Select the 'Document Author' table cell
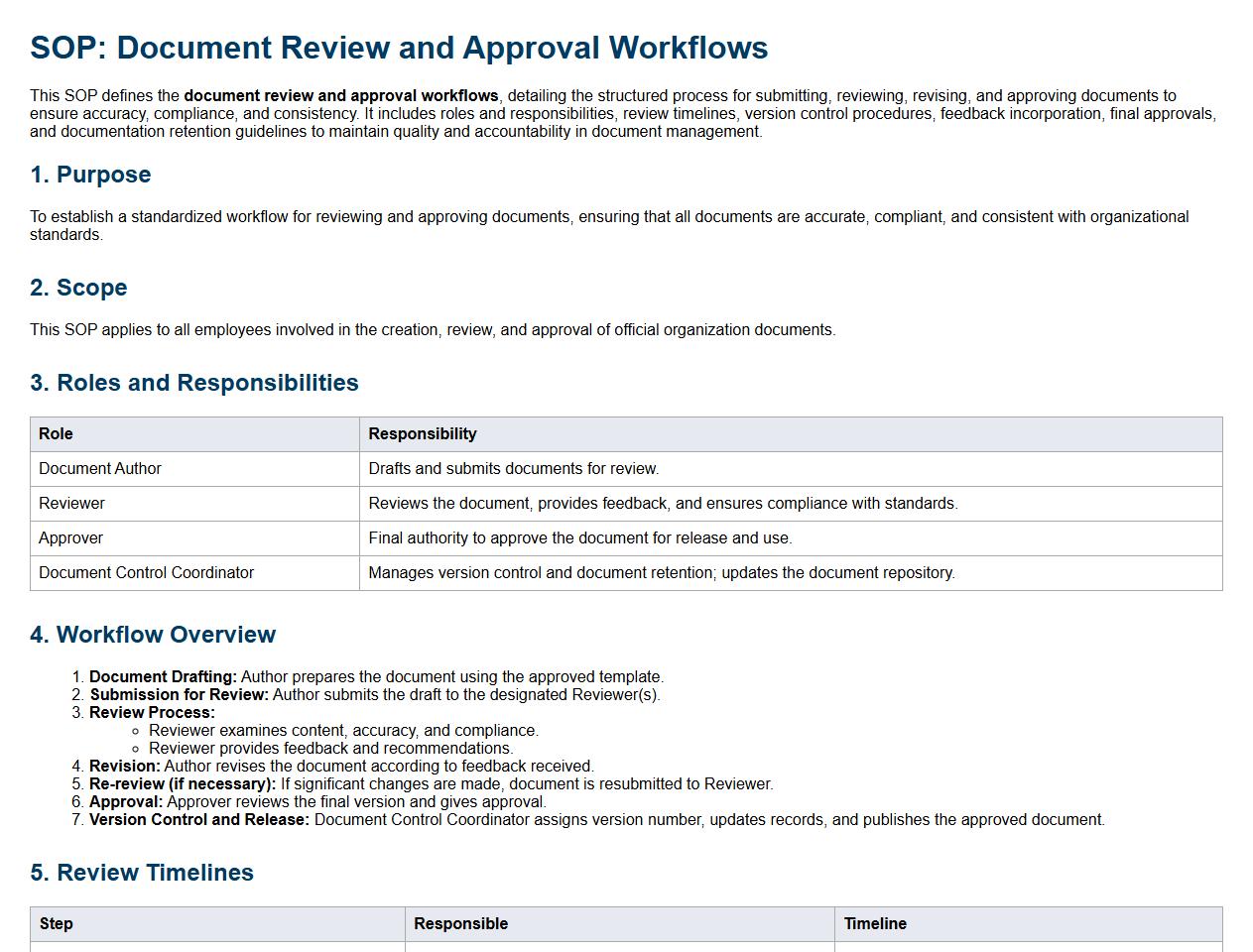1253x952 pixels. click(x=99, y=469)
